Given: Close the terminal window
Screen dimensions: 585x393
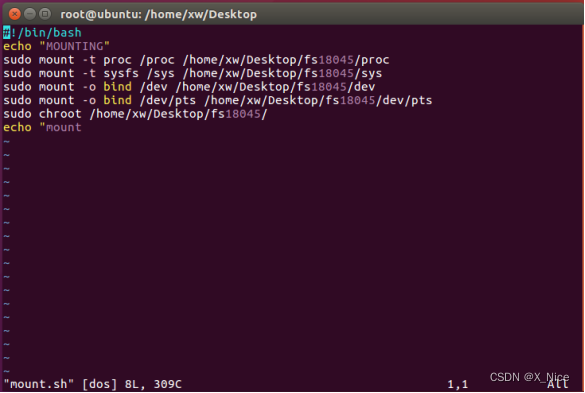Looking at the screenshot, I should click(x=15, y=14).
